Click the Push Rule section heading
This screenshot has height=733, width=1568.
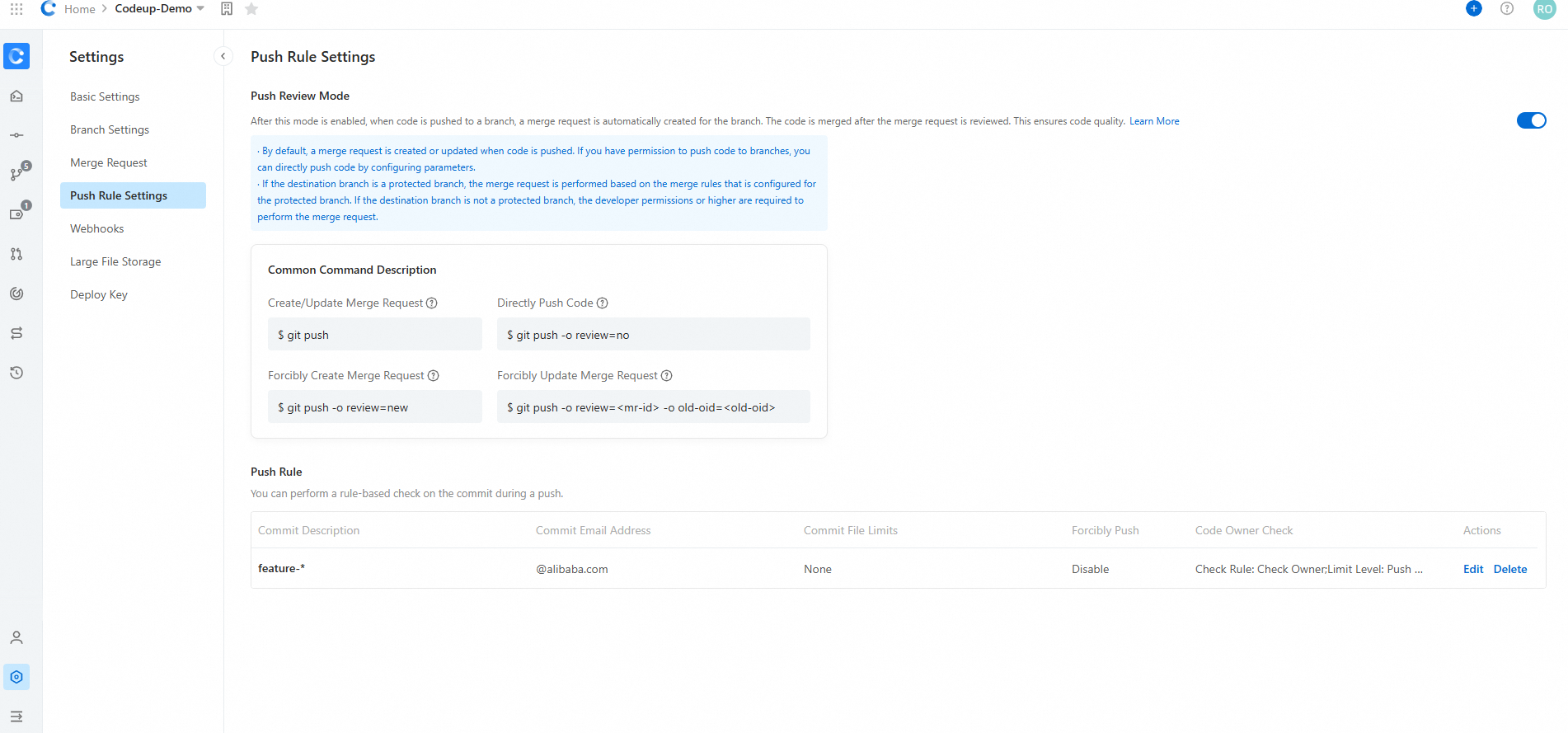[x=276, y=472]
